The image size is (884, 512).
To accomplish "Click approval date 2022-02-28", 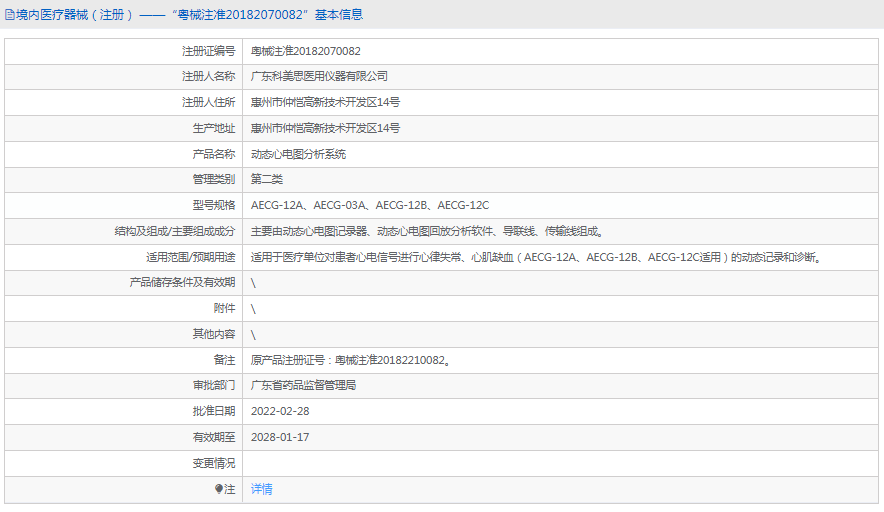I will pyautogui.click(x=280, y=411).
